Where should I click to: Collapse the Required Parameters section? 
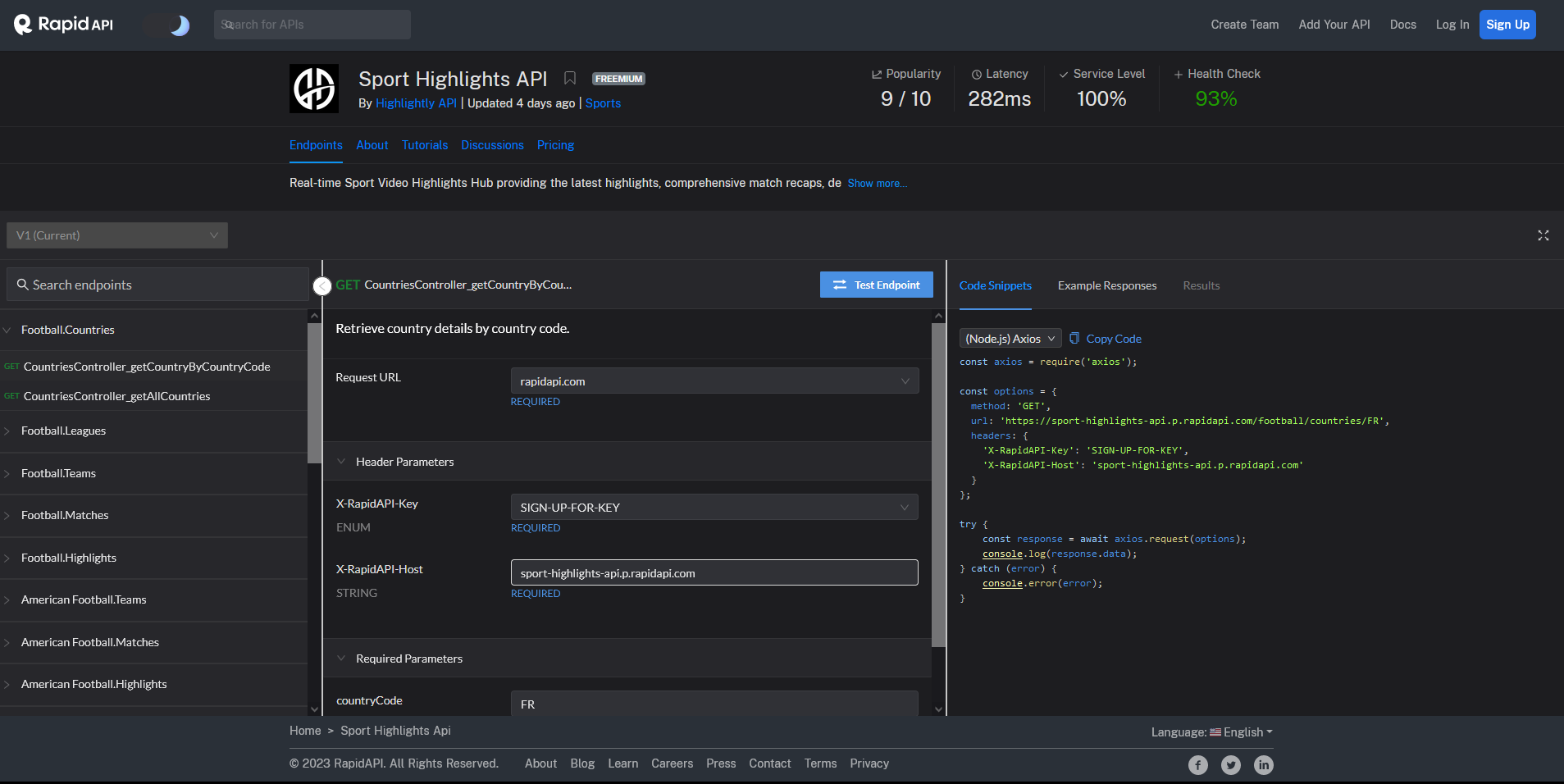627,659
